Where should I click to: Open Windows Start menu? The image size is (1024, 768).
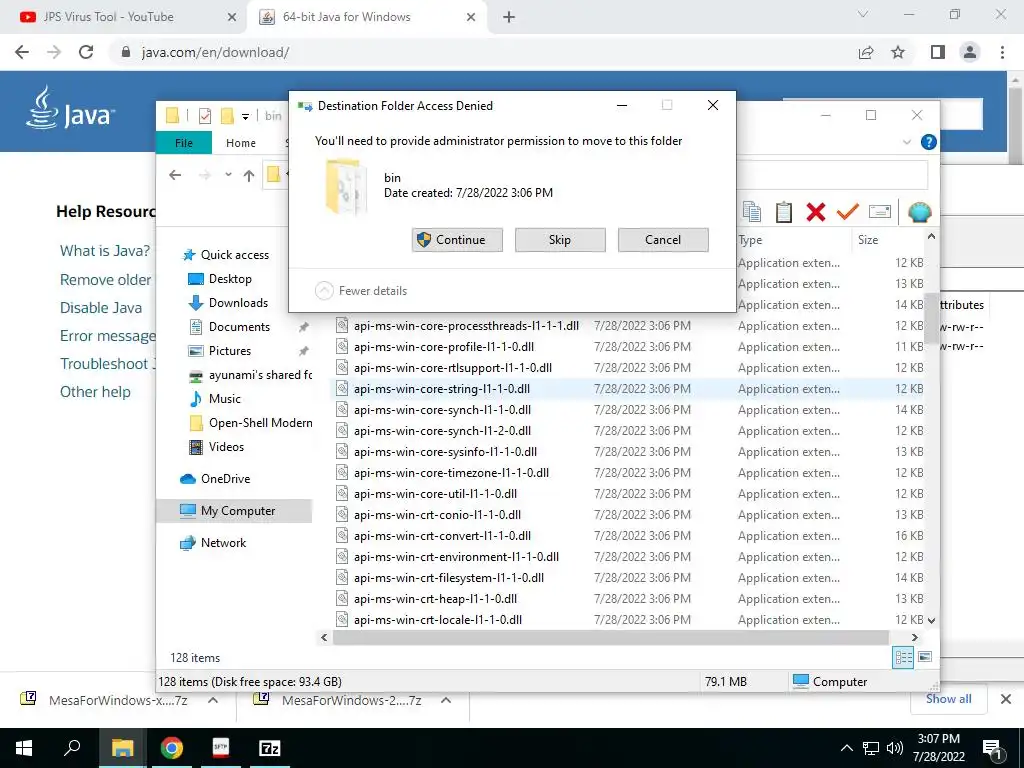click(x=24, y=748)
